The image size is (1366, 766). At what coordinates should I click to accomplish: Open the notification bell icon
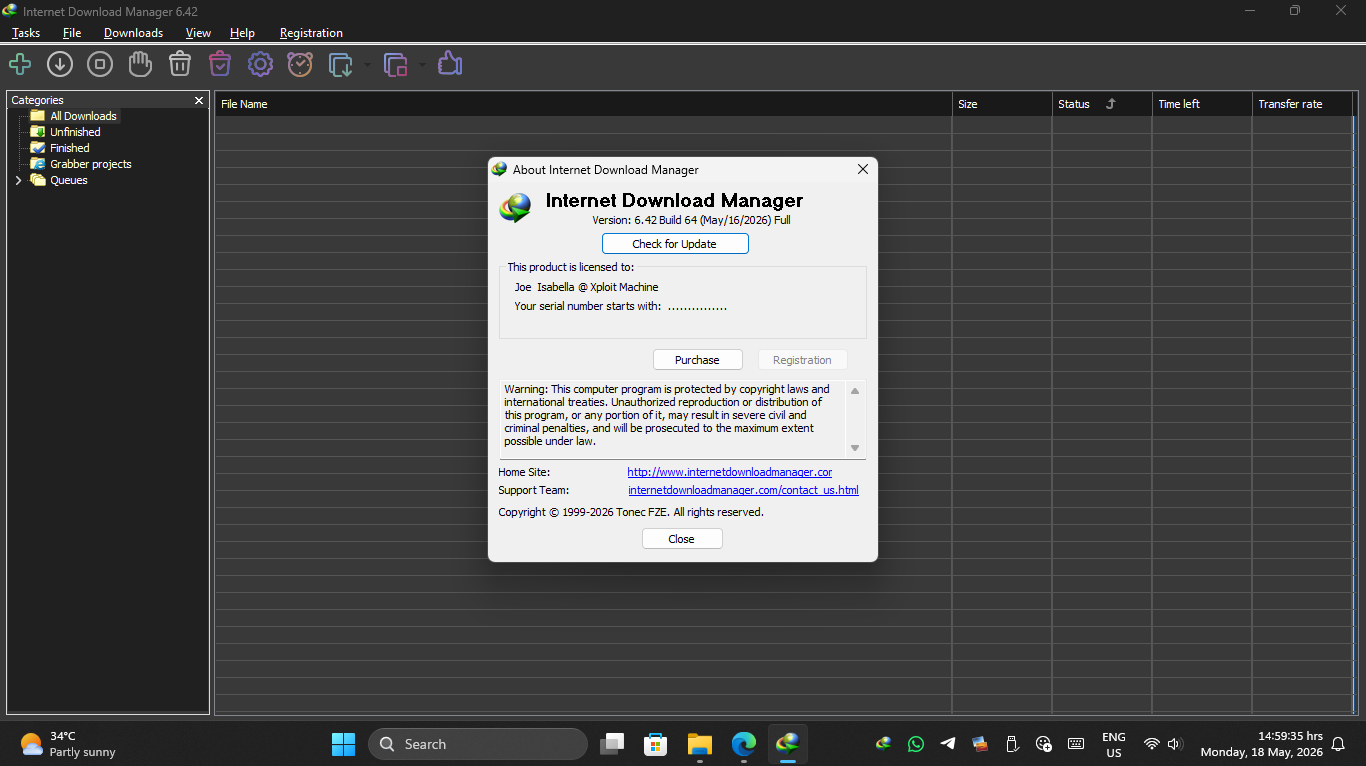pyautogui.click(x=1338, y=744)
